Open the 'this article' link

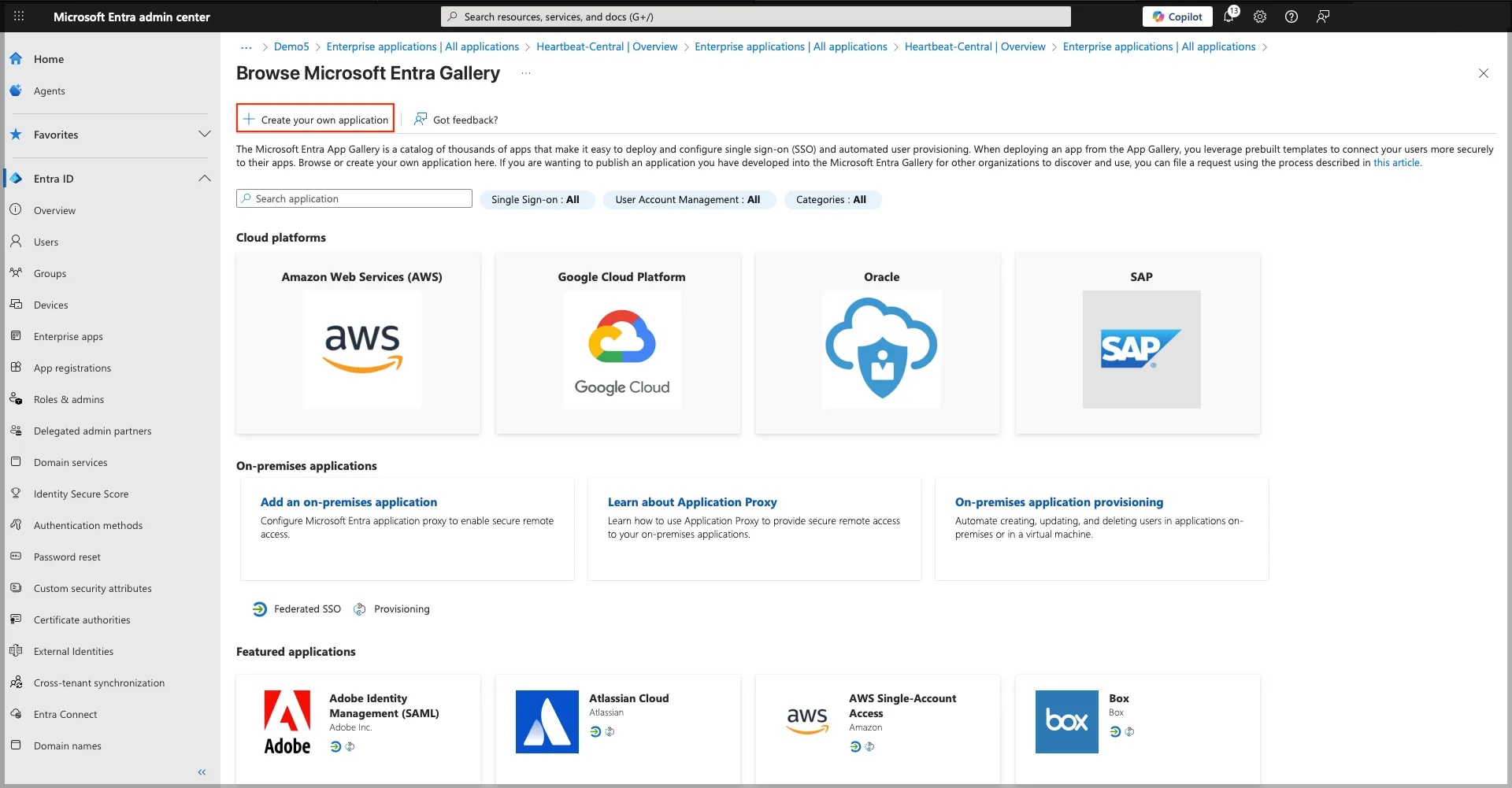tap(1396, 163)
